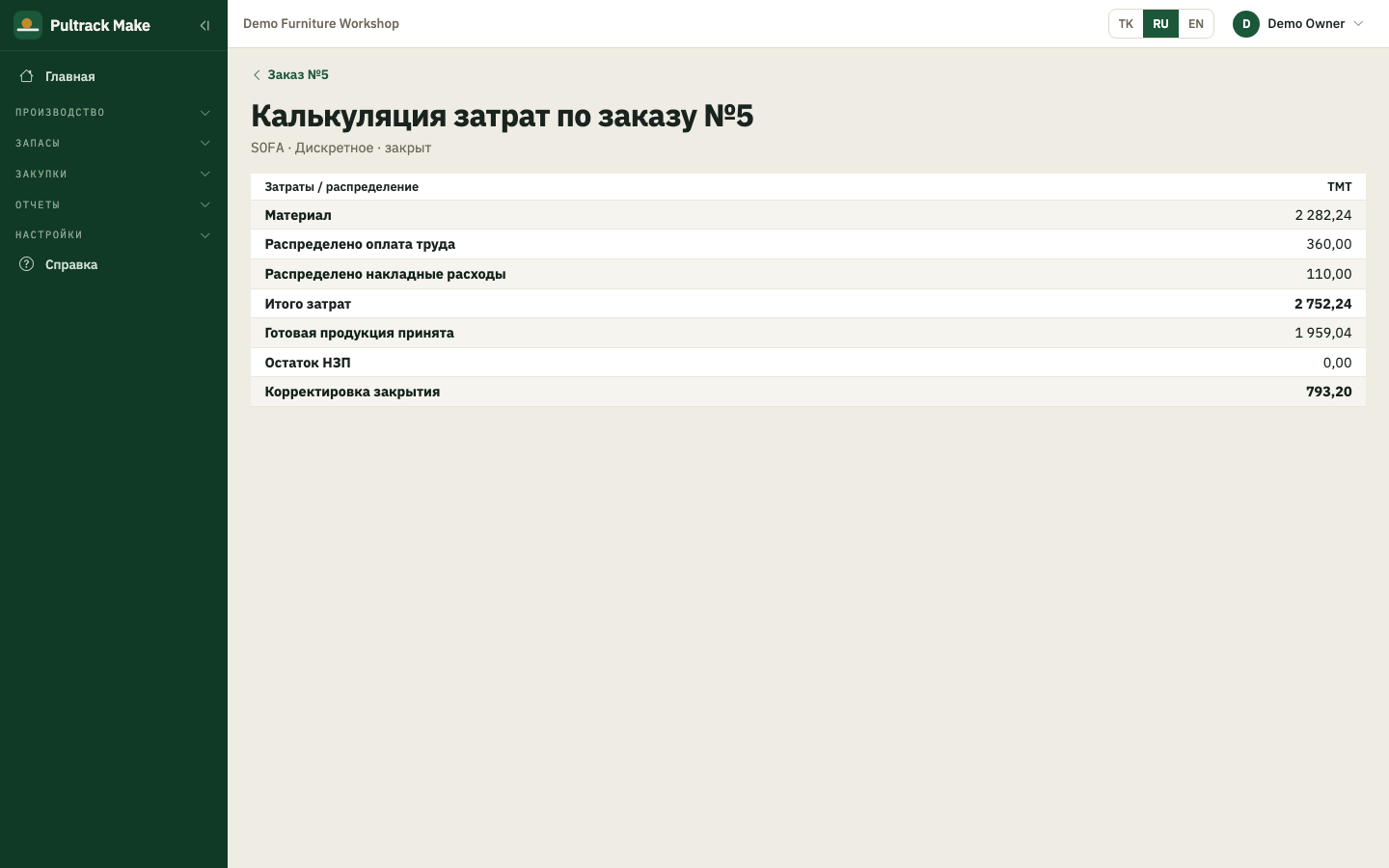Click the value 360,00
This screenshot has width=1389, height=868.
(1329, 244)
